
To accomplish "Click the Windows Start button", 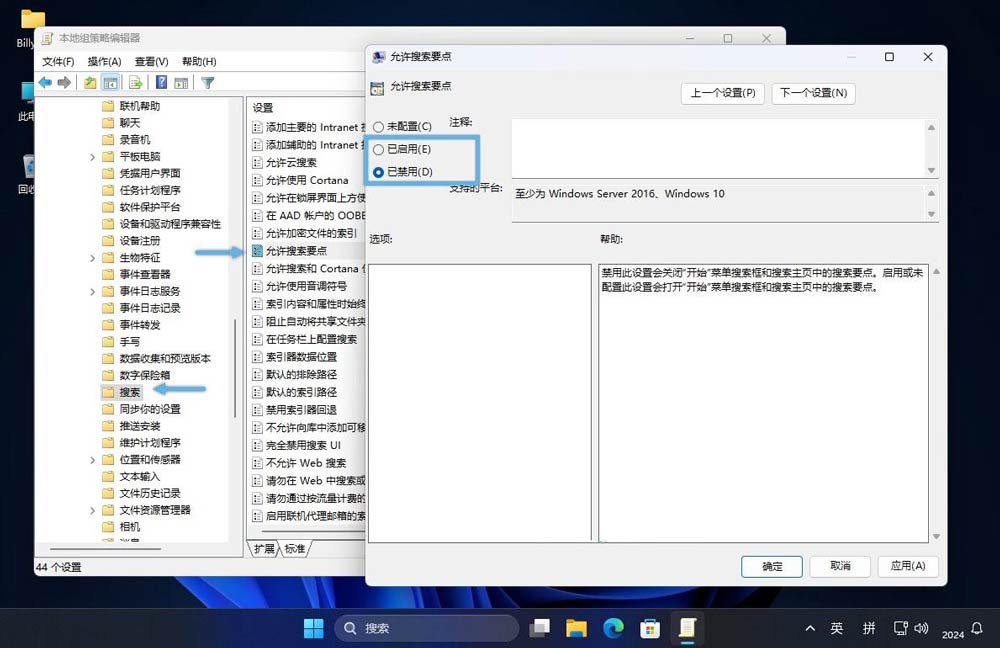I will (x=313, y=628).
